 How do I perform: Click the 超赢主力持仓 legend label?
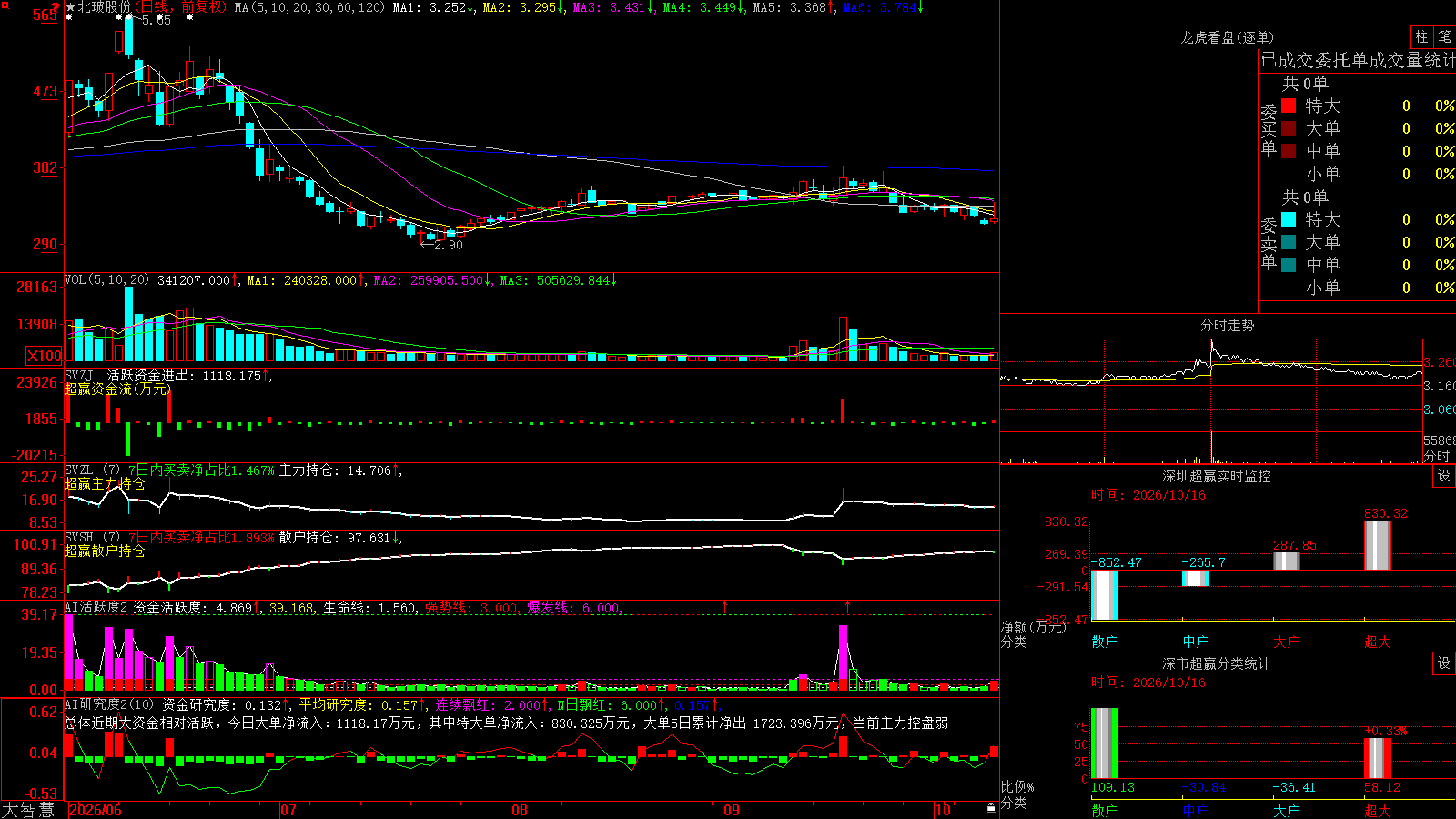(x=105, y=483)
